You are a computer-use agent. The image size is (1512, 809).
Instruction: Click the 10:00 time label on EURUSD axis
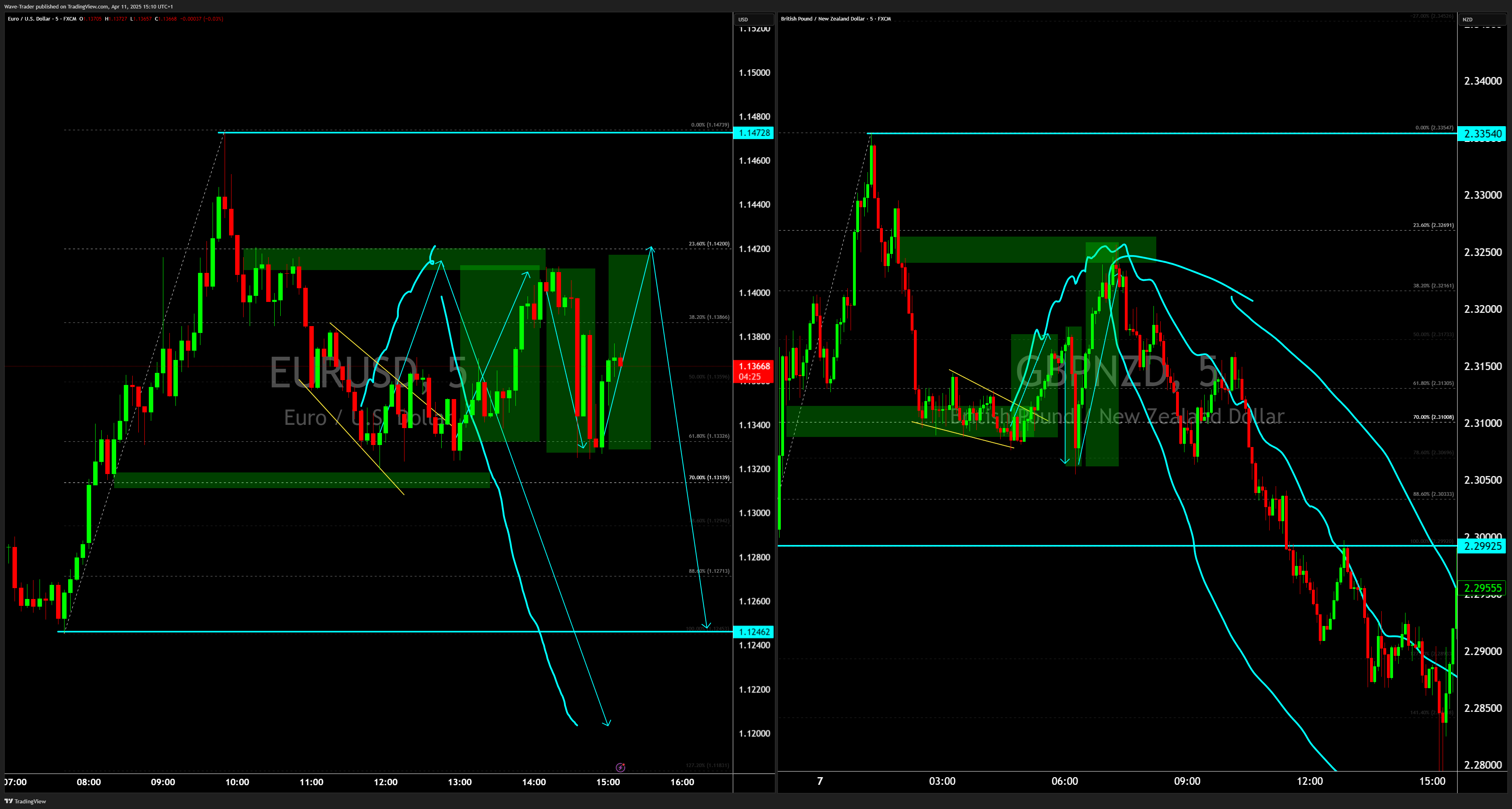point(237,782)
